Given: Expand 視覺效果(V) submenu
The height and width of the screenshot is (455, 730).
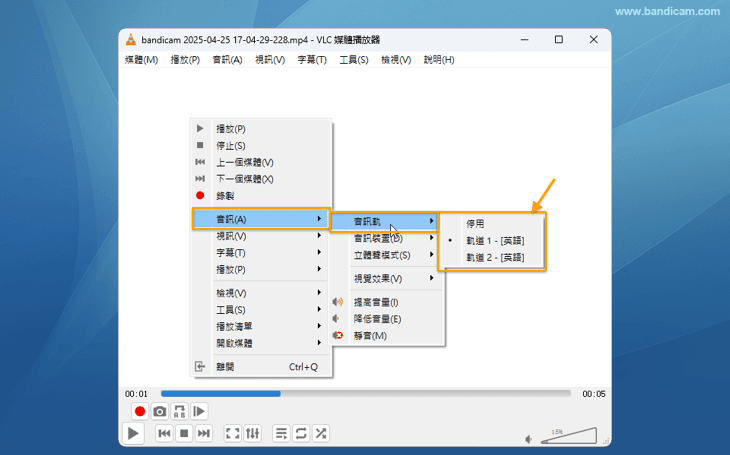Looking at the screenshot, I should (x=387, y=278).
